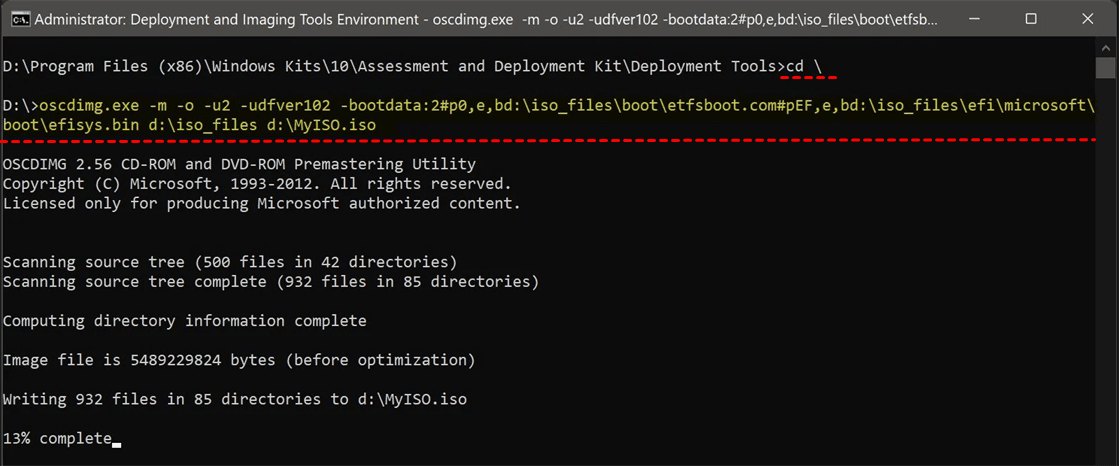The width and height of the screenshot is (1119, 466).
Task: Click the 'Scanning source tree (500 files' line
Action: pyautogui.click(x=230, y=262)
